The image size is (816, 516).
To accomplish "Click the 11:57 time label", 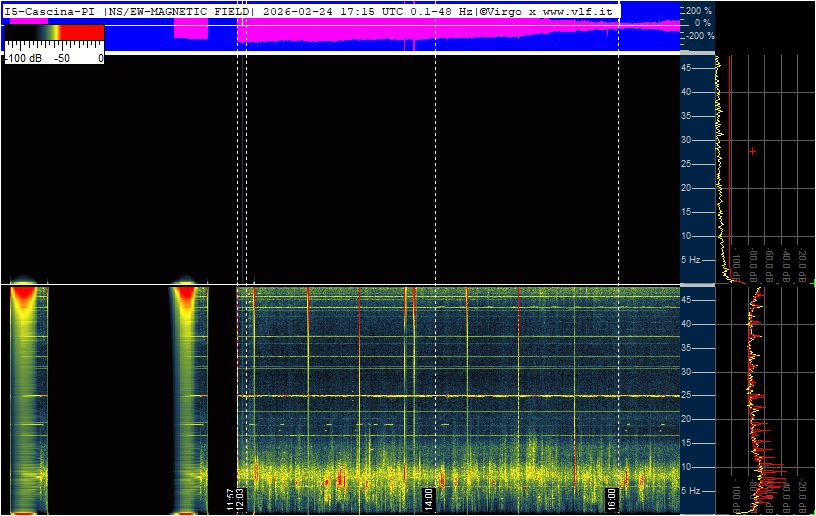I will click(231, 499).
